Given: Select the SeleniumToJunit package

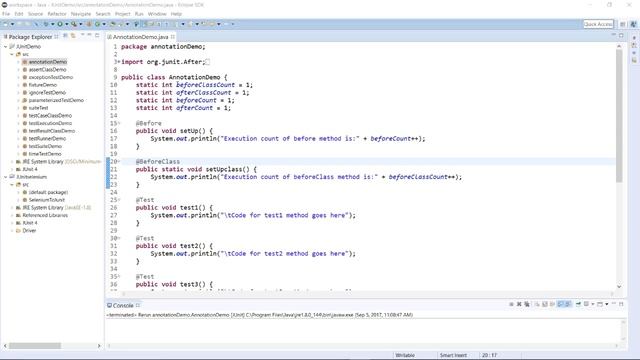Looking at the screenshot, I should tap(47, 200).
